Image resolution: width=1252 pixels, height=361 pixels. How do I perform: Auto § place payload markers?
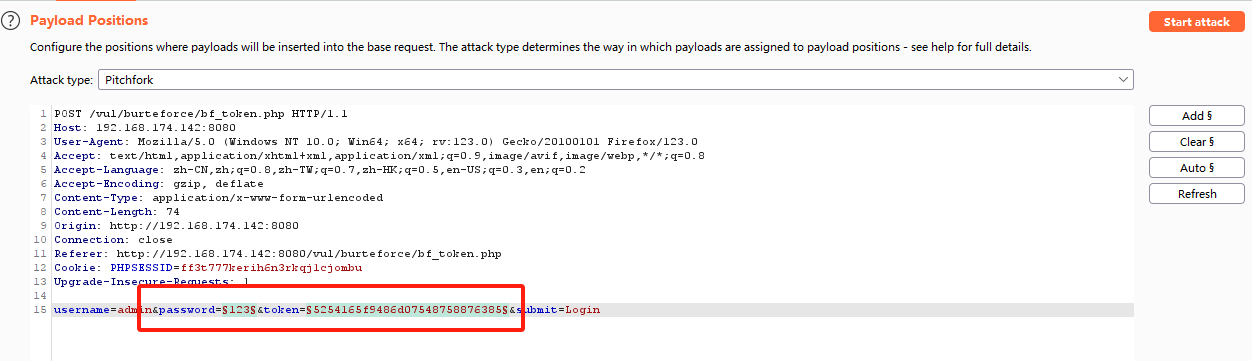point(1197,168)
